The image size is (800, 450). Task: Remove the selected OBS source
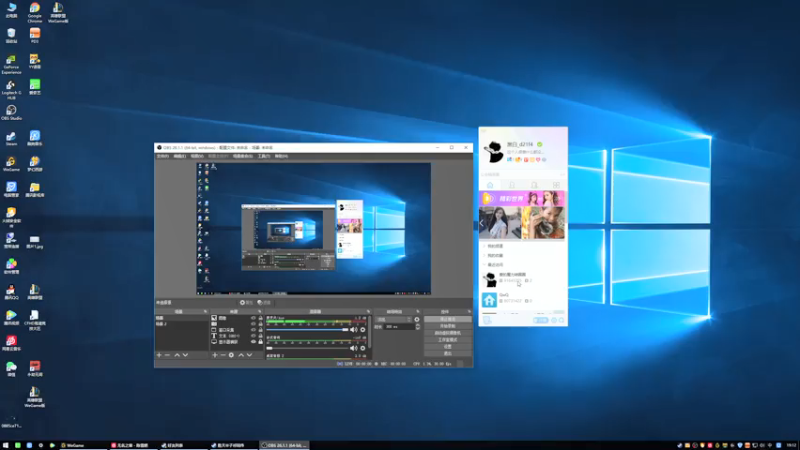click(223, 355)
